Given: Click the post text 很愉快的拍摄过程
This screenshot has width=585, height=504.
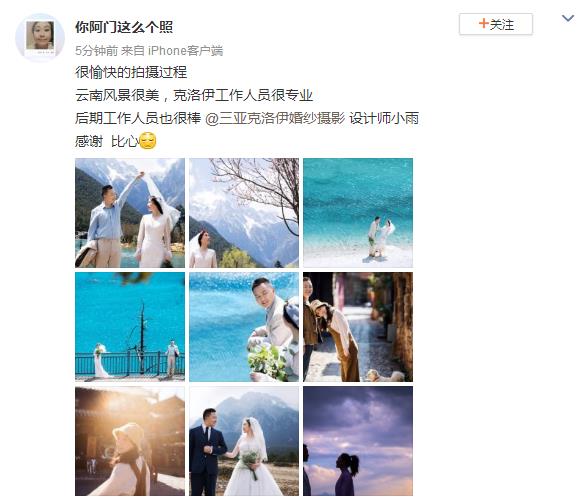Looking at the screenshot, I should [131, 72].
